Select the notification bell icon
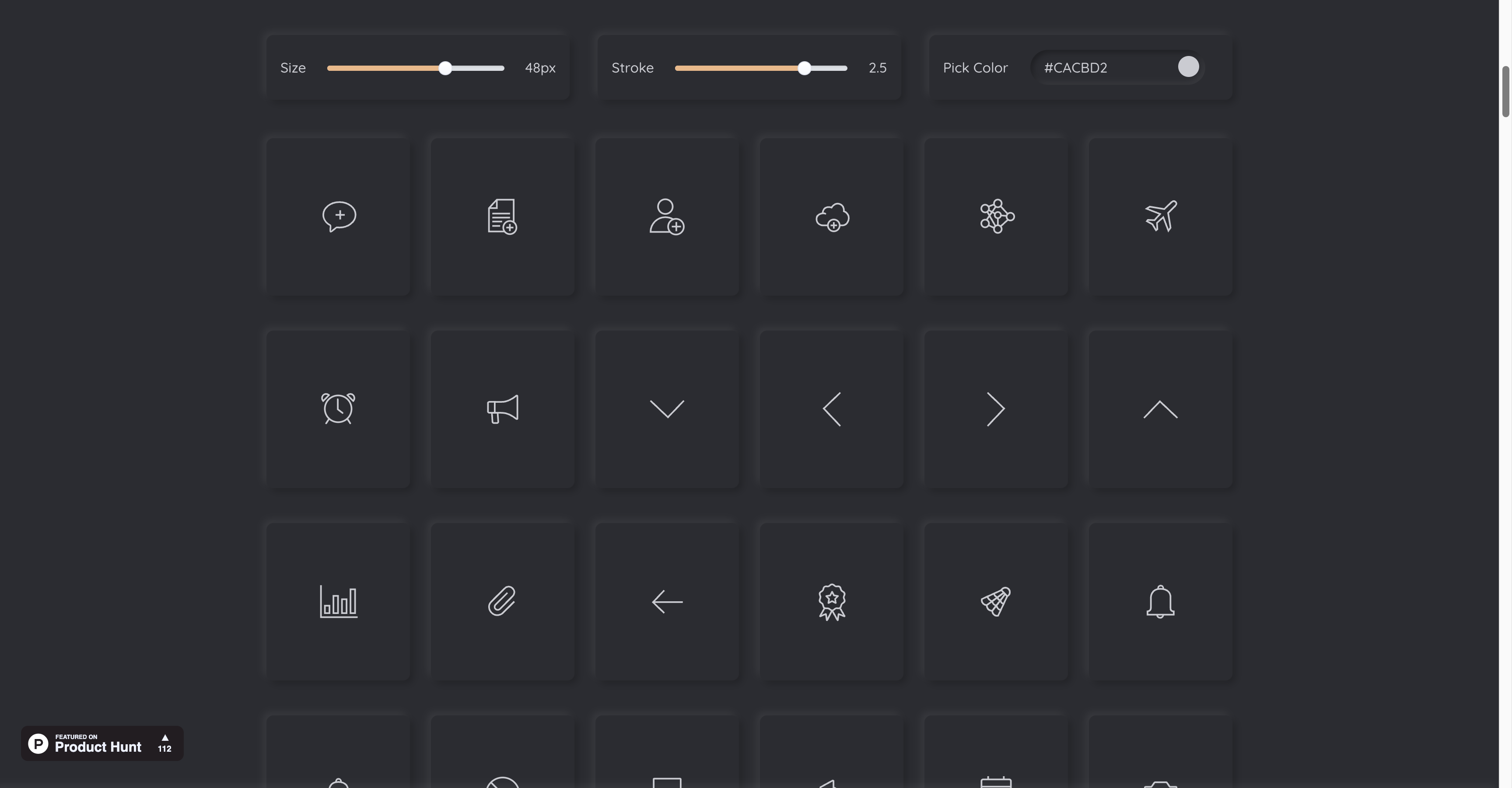1512x788 pixels. coord(1160,601)
